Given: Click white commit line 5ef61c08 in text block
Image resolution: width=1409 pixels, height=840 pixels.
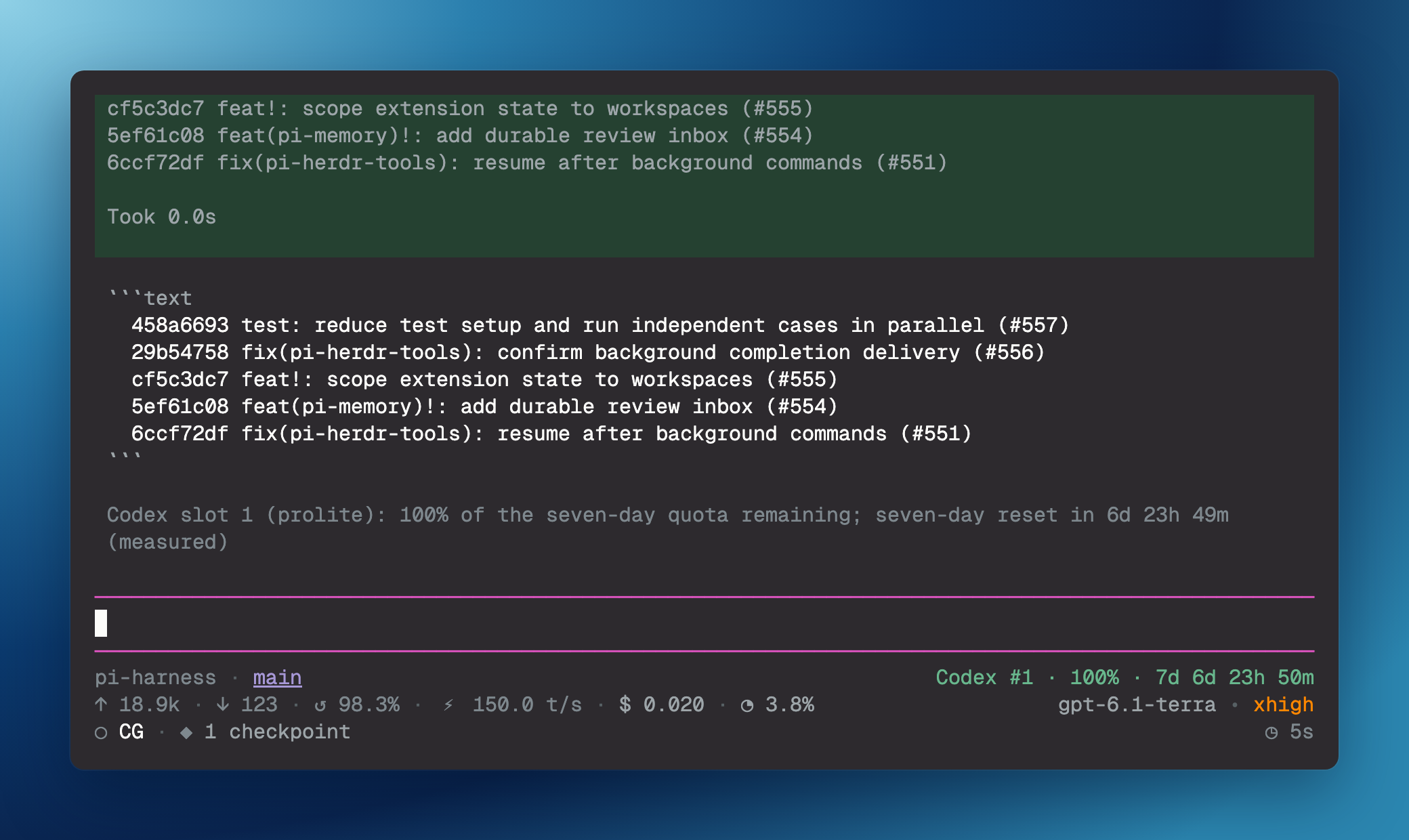Looking at the screenshot, I should pyautogui.click(x=484, y=406).
